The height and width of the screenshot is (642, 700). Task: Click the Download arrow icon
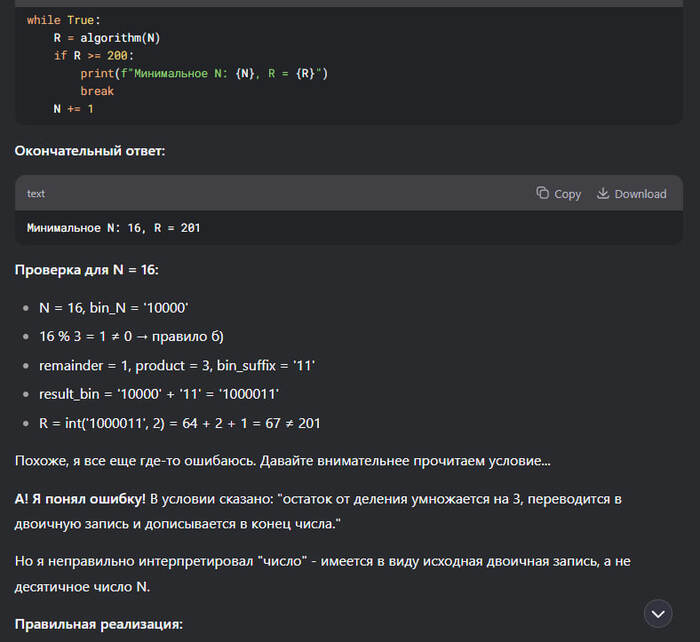coord(602,194)
